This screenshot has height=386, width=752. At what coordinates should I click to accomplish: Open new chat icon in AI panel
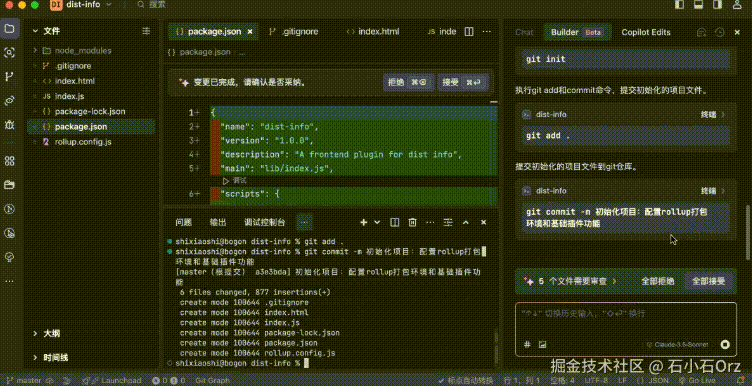pos(702,32)
